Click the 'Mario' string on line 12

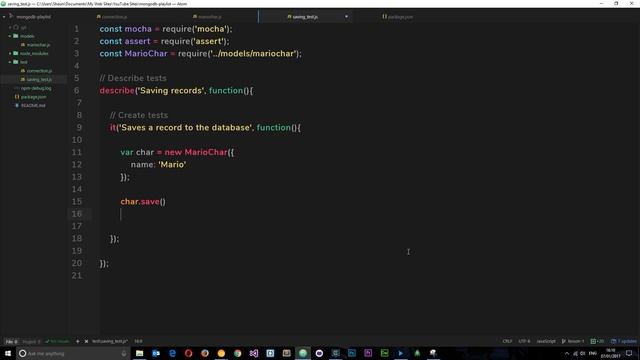(172, 164)
